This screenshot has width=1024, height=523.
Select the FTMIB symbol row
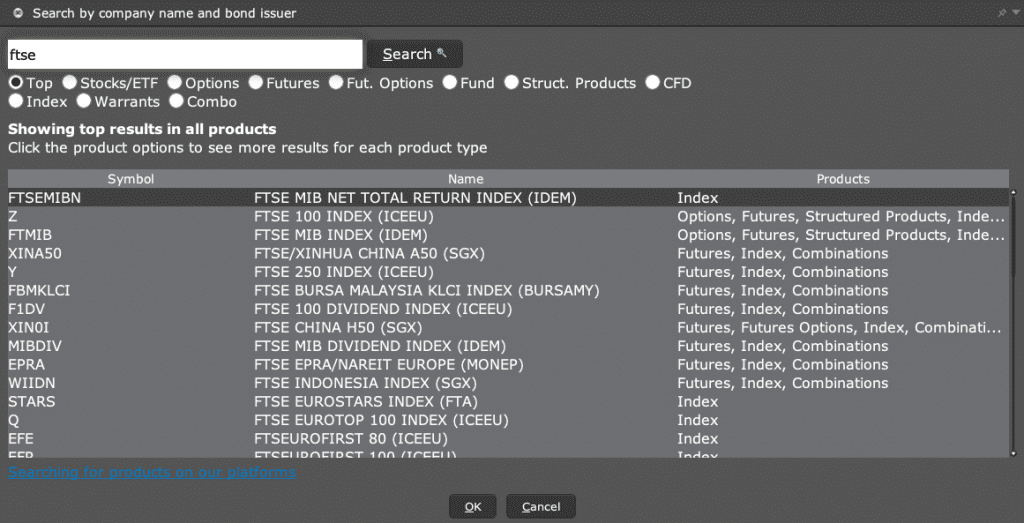[x=508, y=234]
